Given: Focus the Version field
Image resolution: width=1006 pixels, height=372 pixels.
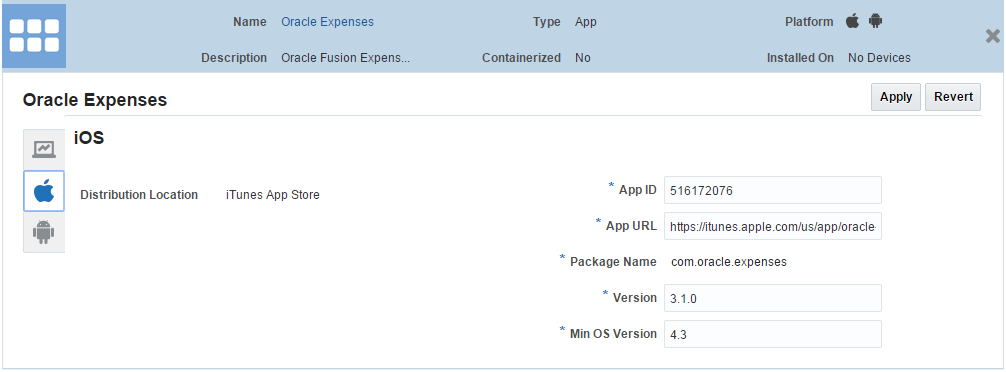Looking at the screenshot, I should 772,298.
